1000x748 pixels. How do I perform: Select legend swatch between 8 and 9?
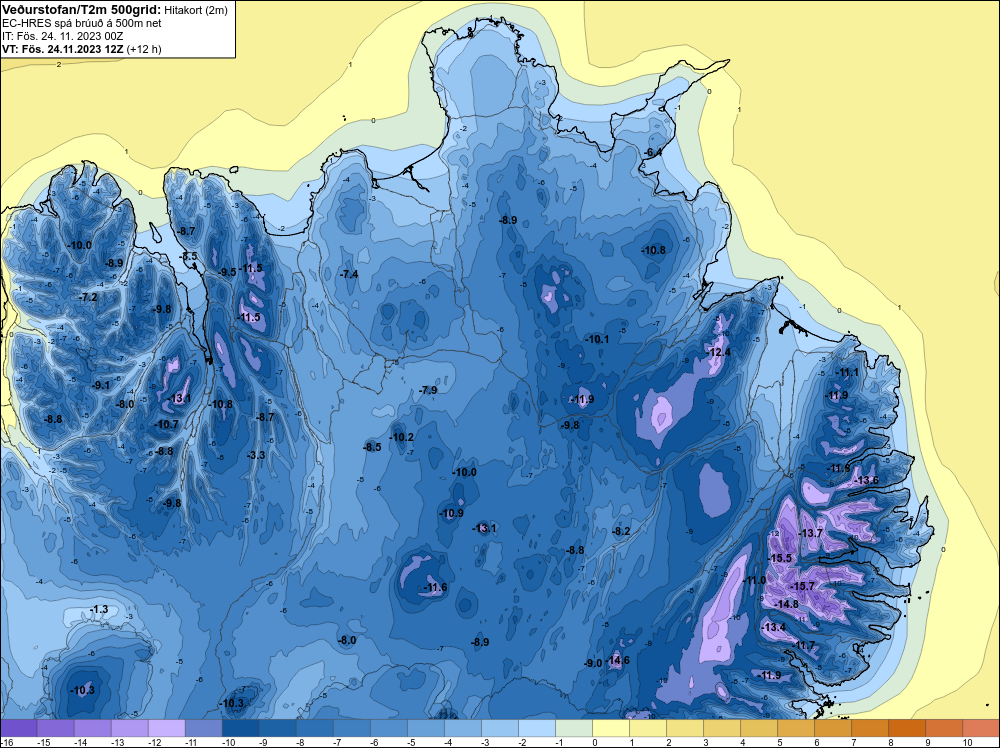coord(907,728)
